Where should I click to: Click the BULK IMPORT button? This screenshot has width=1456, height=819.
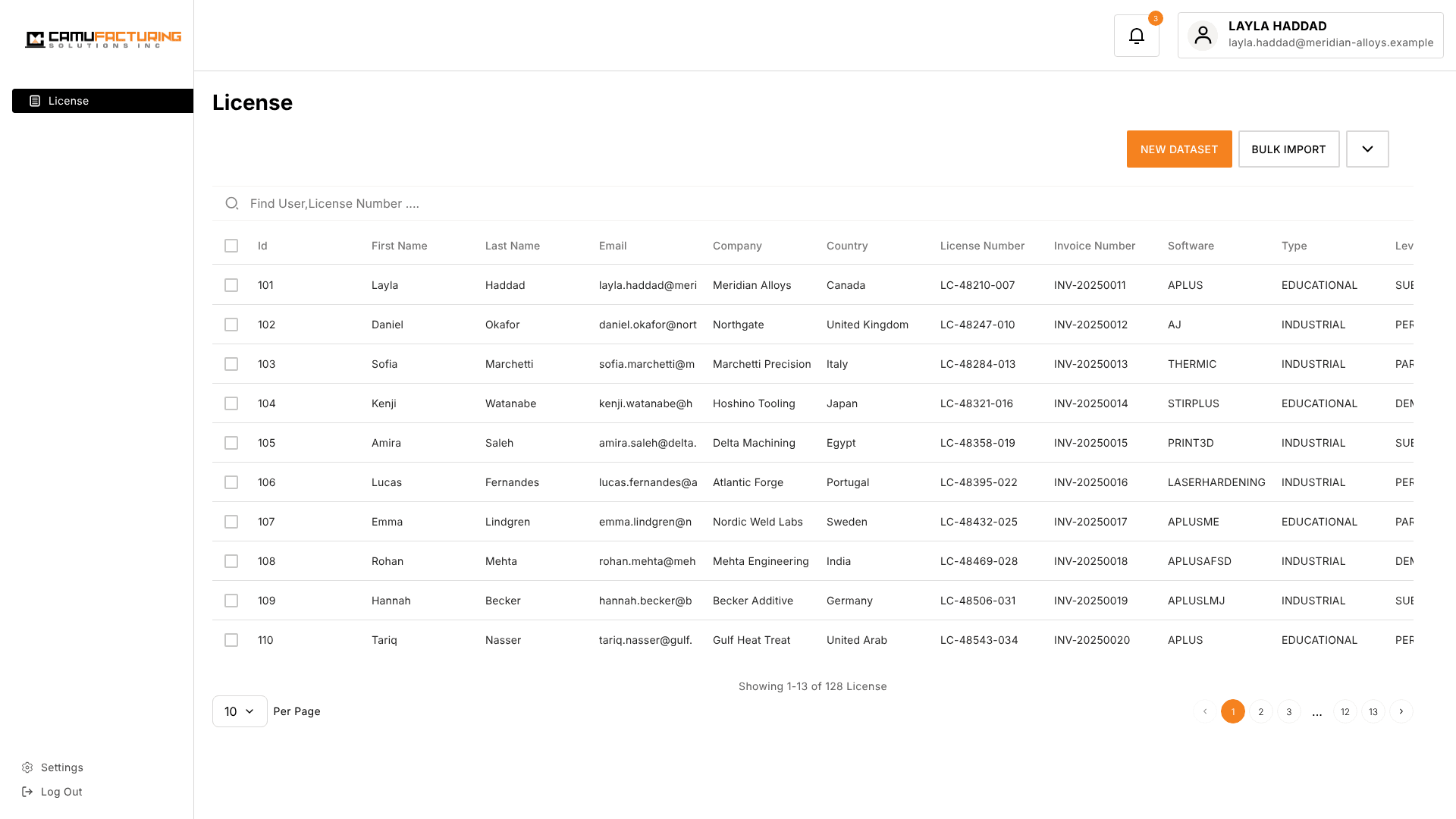(1288, 149)
